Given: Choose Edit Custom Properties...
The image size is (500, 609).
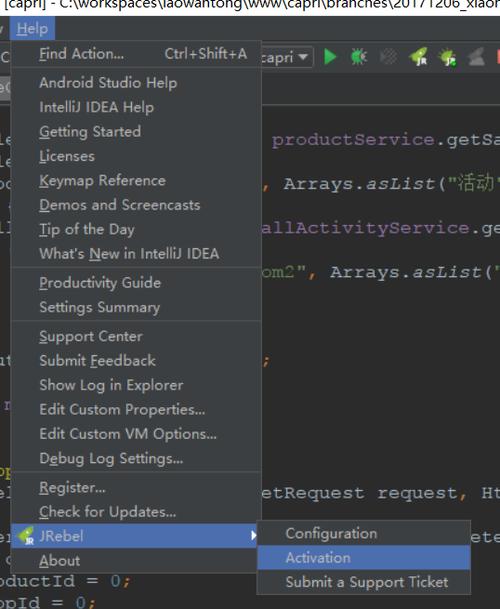Looking at the screenshot, I should tap(136, 410).
